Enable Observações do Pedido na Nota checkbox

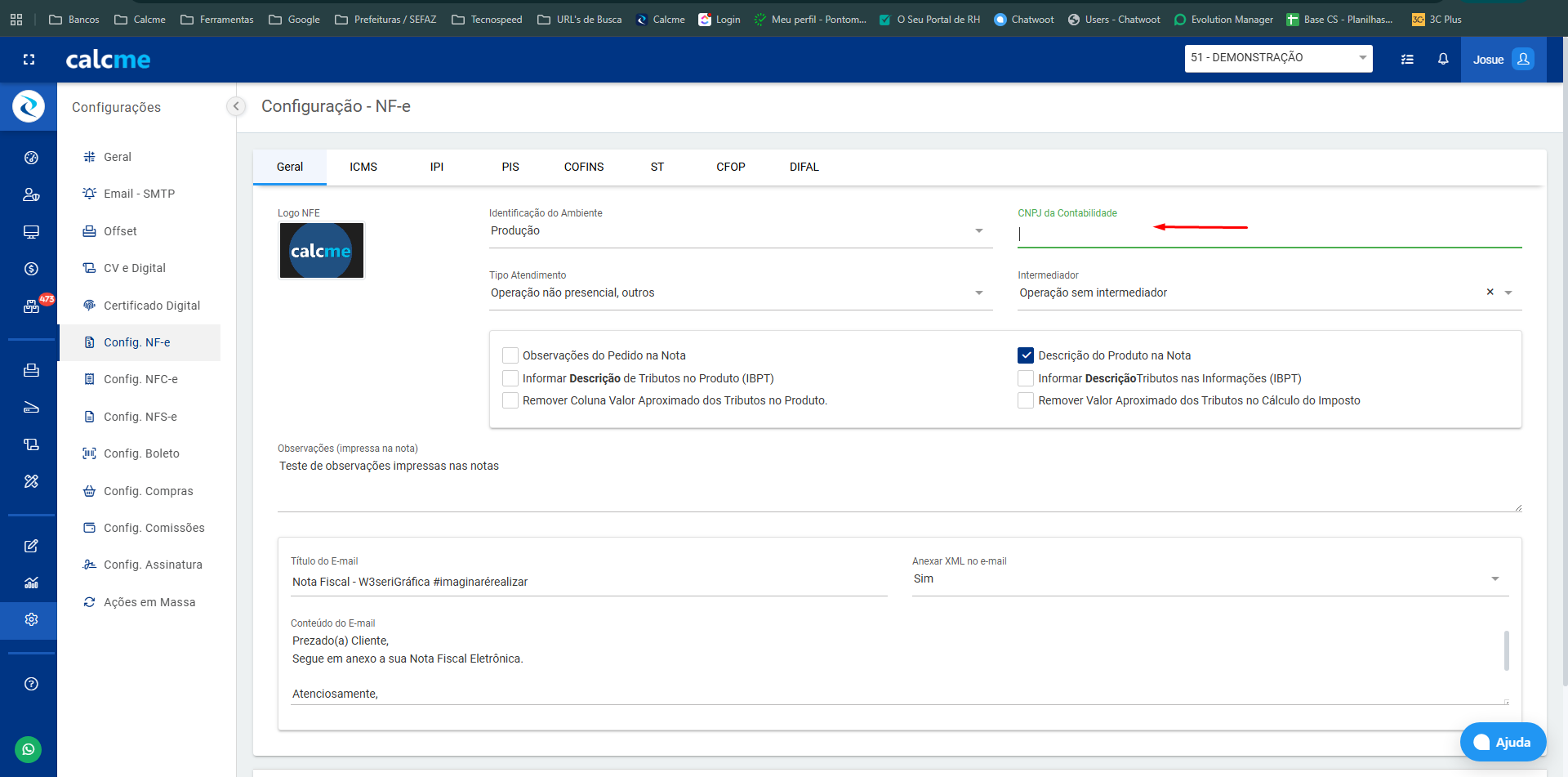click(x=510, y=355)
